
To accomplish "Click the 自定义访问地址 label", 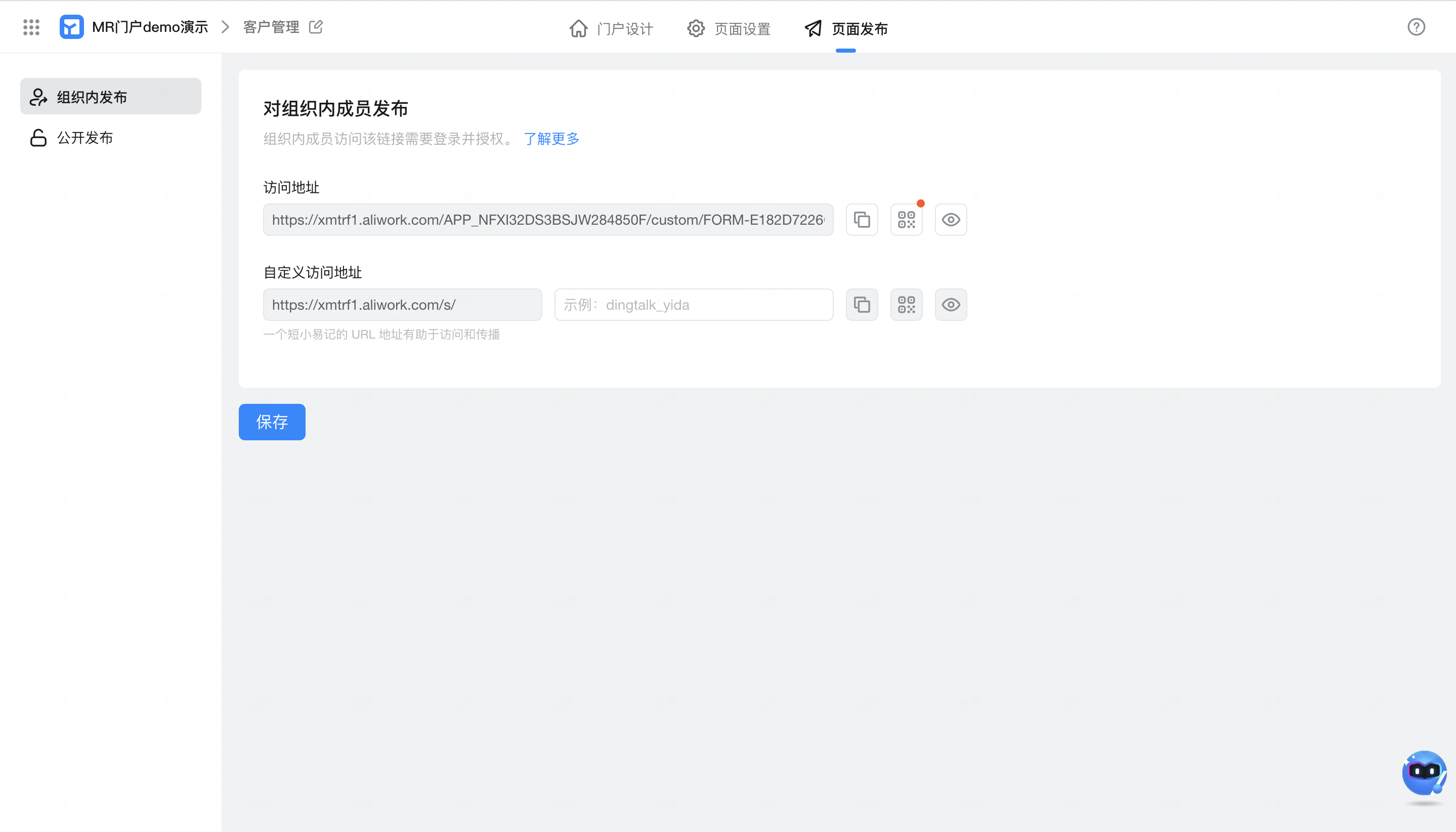I will click(x=313, y=273).
